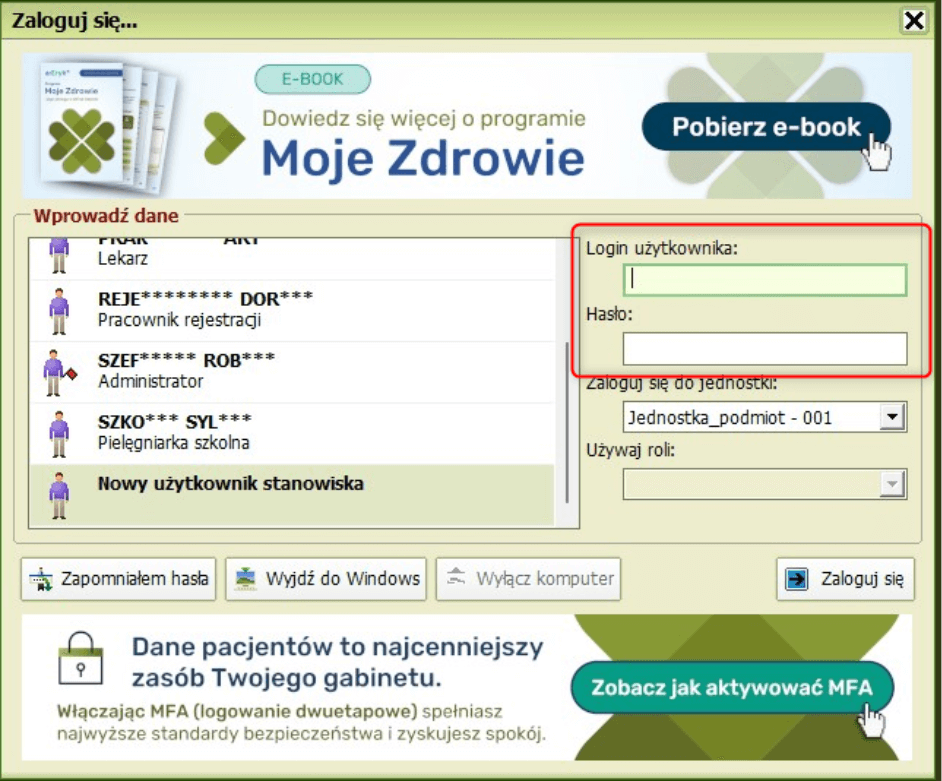The width and height of the screenshot is (942, 781).
Task: Click the Pielęgniarka szkolna avatar icon
Action: 59,434
